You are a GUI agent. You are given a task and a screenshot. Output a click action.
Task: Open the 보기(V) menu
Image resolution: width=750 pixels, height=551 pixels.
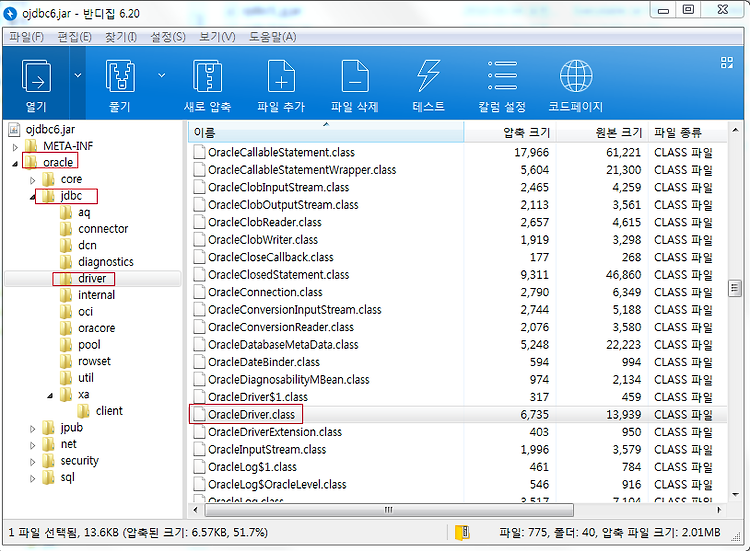pyautogui.click(x=217, y=37)
